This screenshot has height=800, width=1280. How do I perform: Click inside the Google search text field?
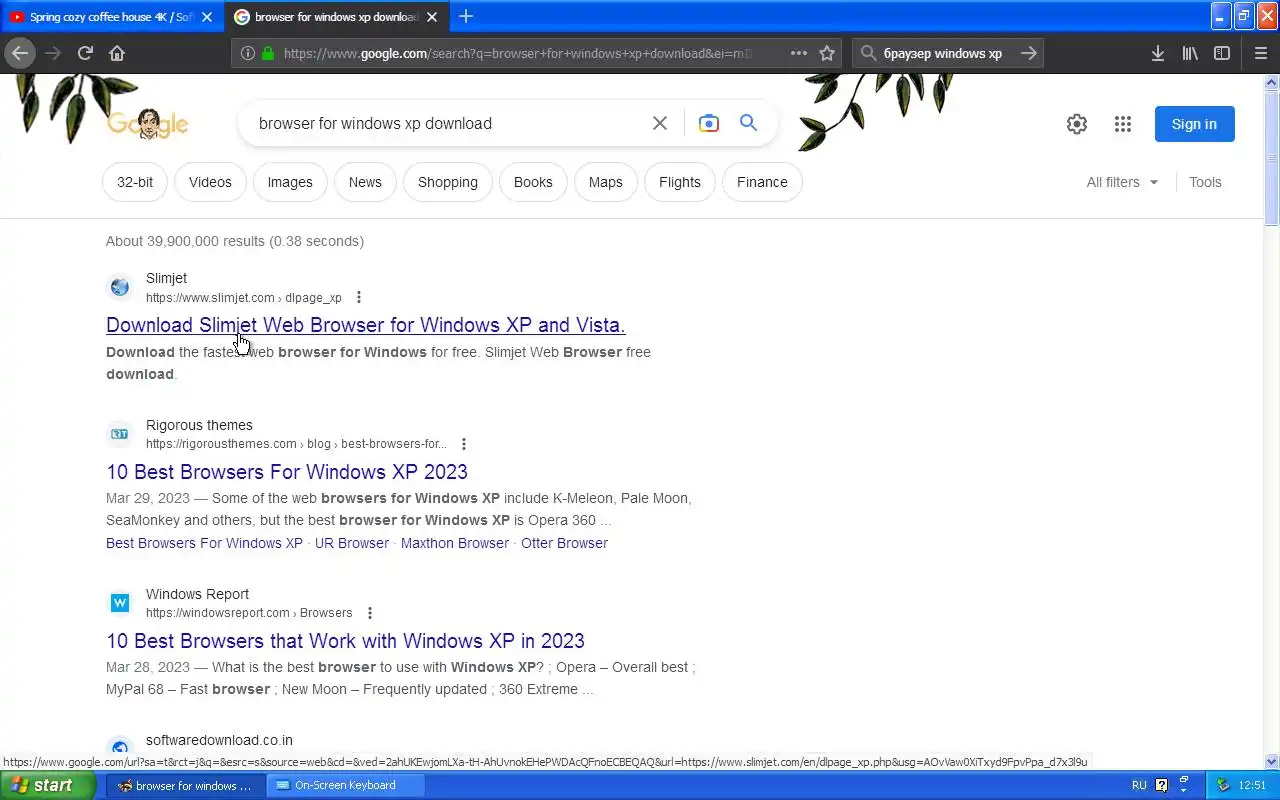click(x=445, y=123)
